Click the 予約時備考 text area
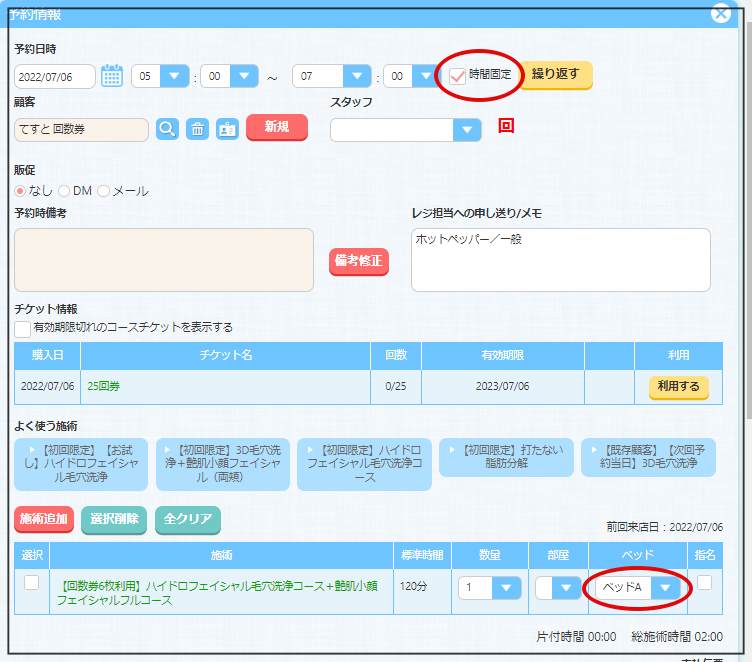752x662 pixels. point(164,260)
